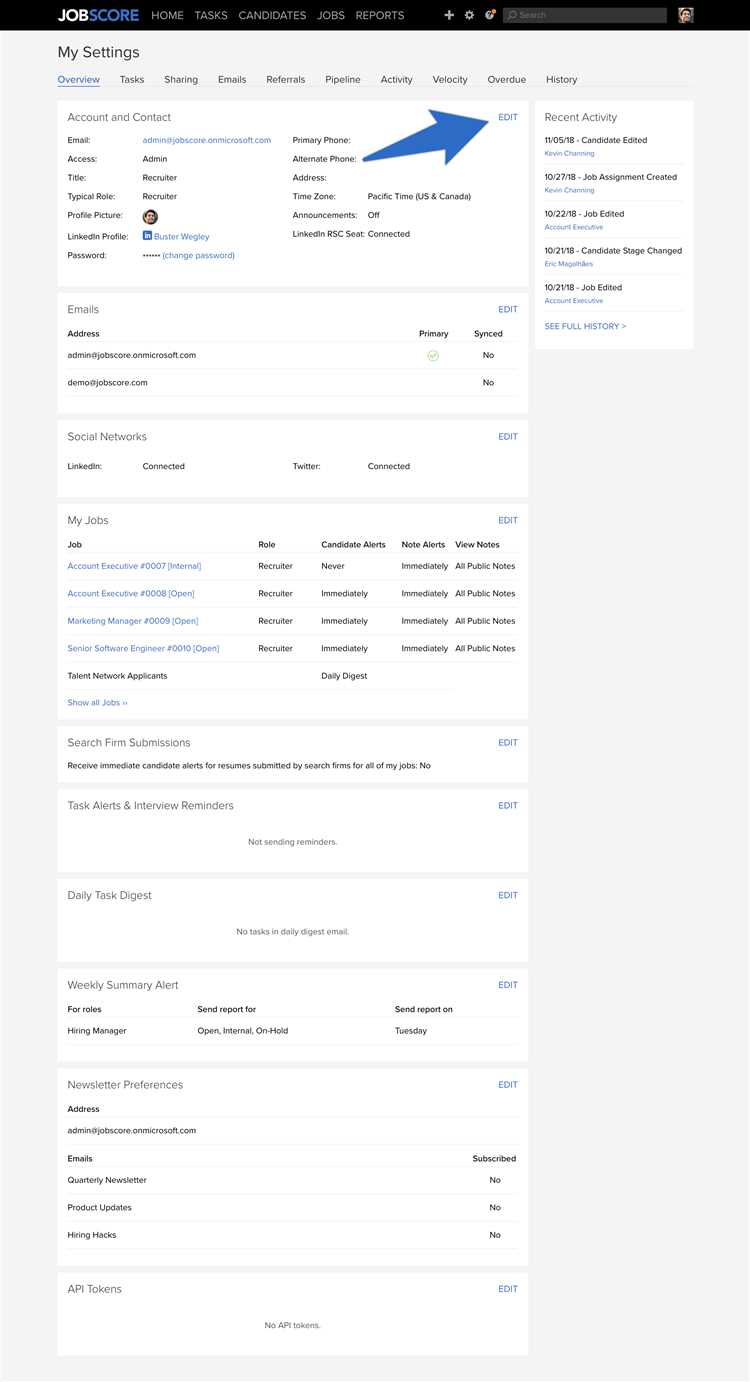
Task: Click the JobScore logo
Action: (x=98, y=15)
